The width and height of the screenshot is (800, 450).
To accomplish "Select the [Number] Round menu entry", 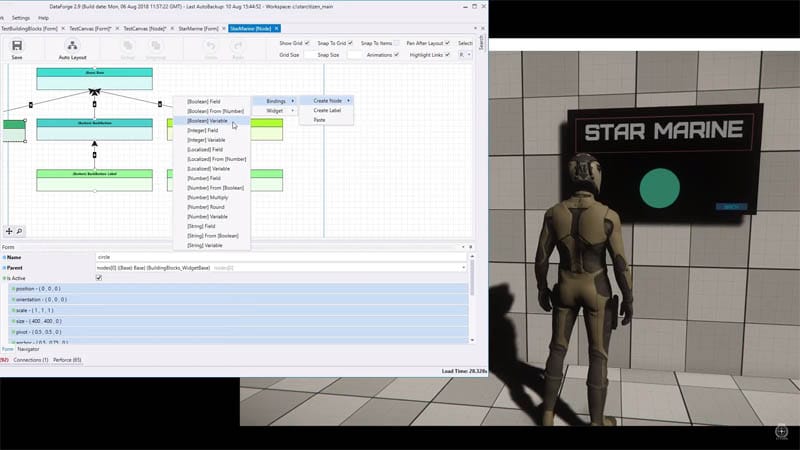I will 211,207.
